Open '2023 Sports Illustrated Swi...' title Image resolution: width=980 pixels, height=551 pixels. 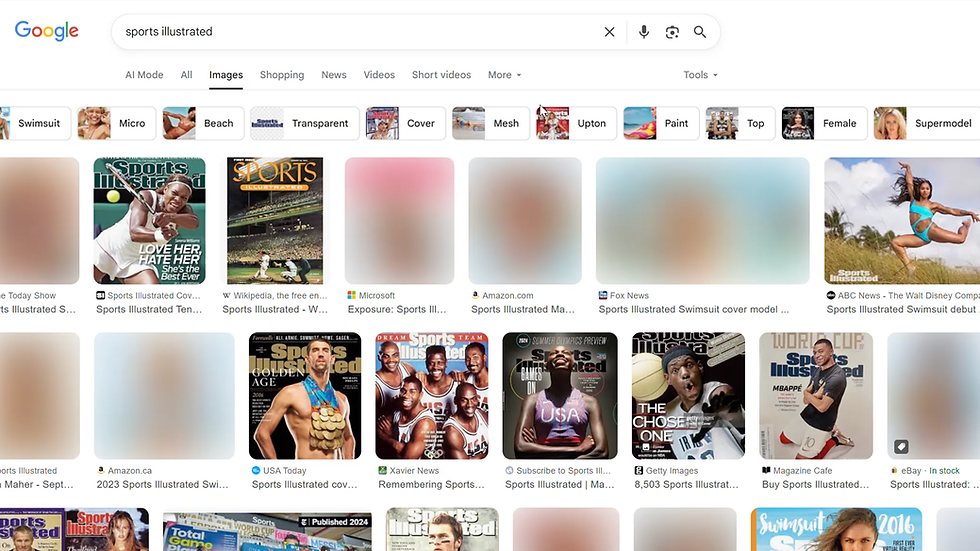[162, 484]
